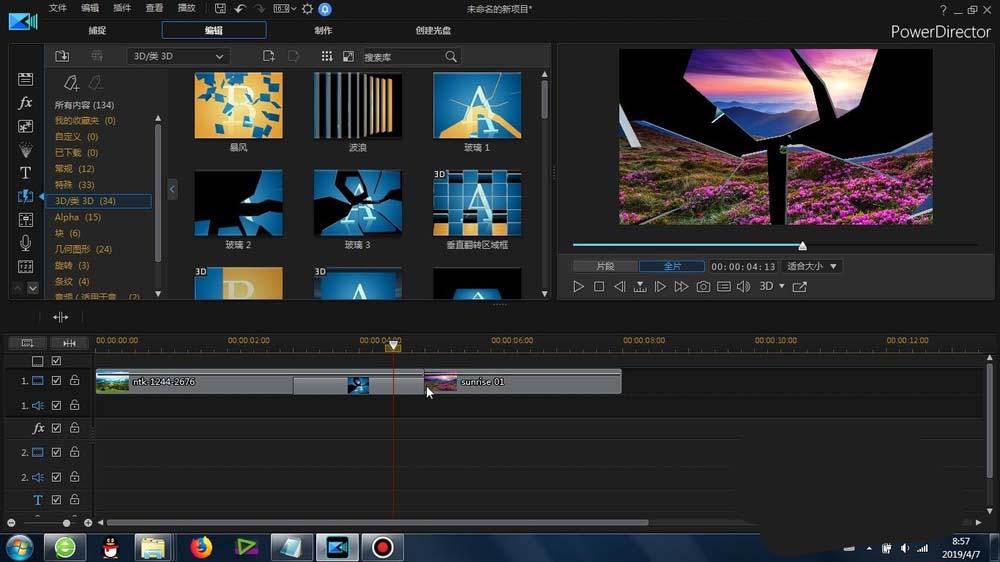This screenshot has height=562, width=1000.
Task: Adjust preview volume speaker icon
Action: (743, 286)
